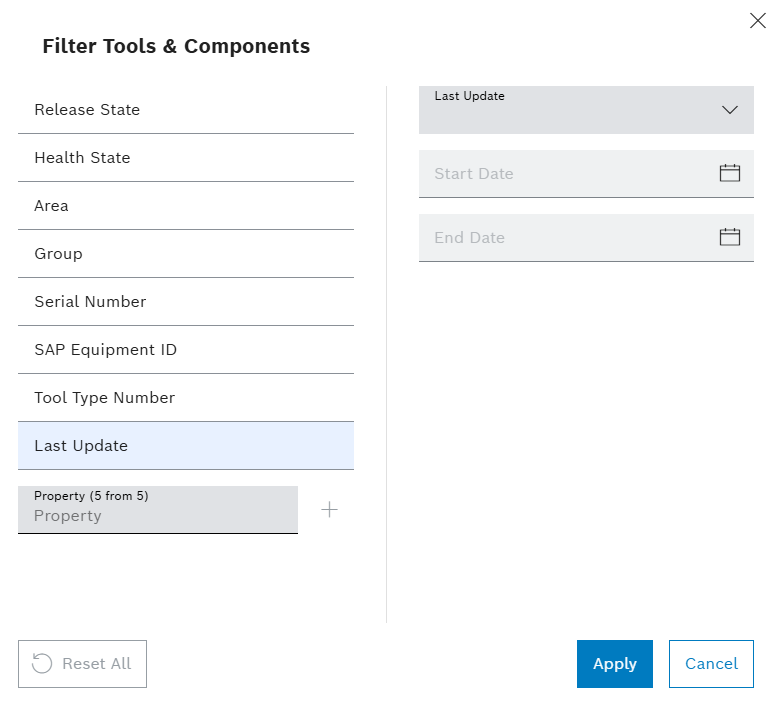Open the Start Date calendar picker

click(x=730, y=173)
